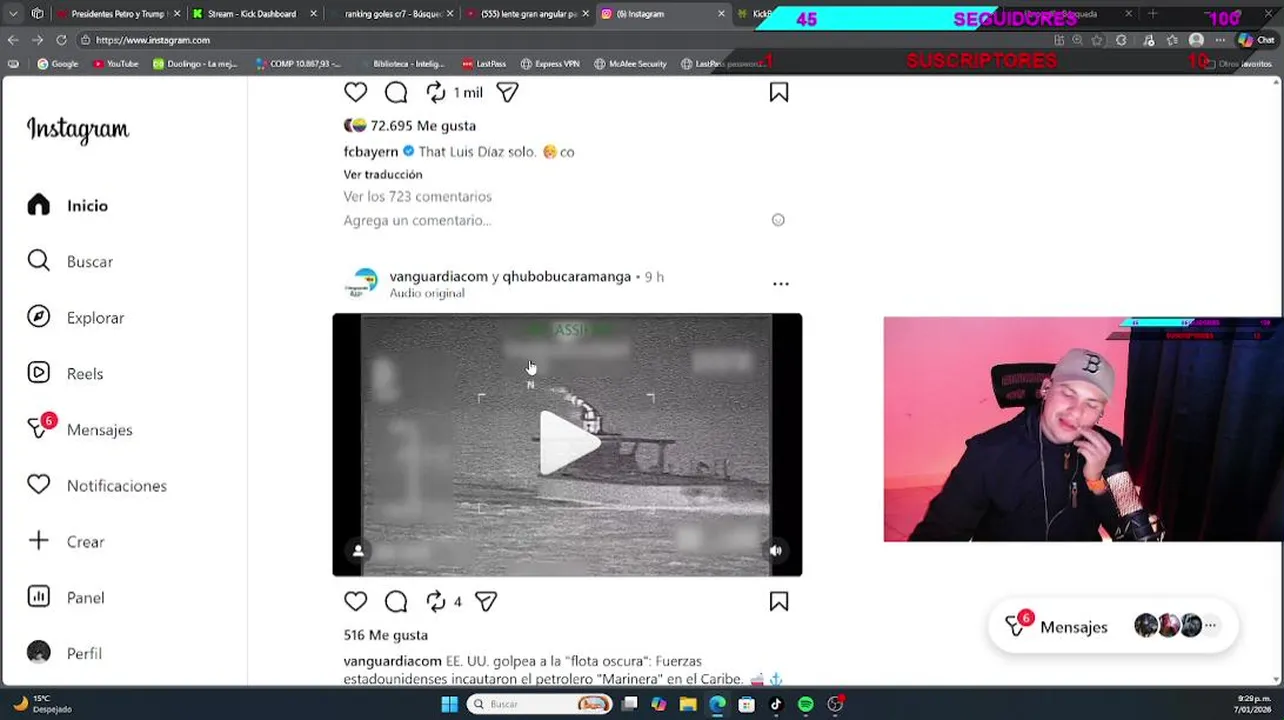
Task: Open Perfil in Instagram sidebar
Action: pyautogui.click(x=65, y=653)
